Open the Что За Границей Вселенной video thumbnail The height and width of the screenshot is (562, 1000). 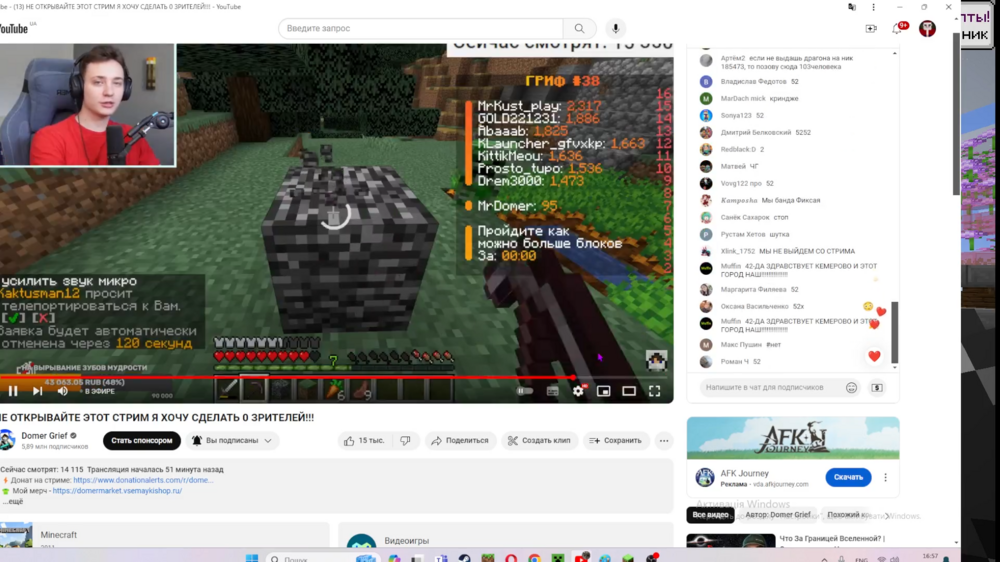click(x=731, y=541)
